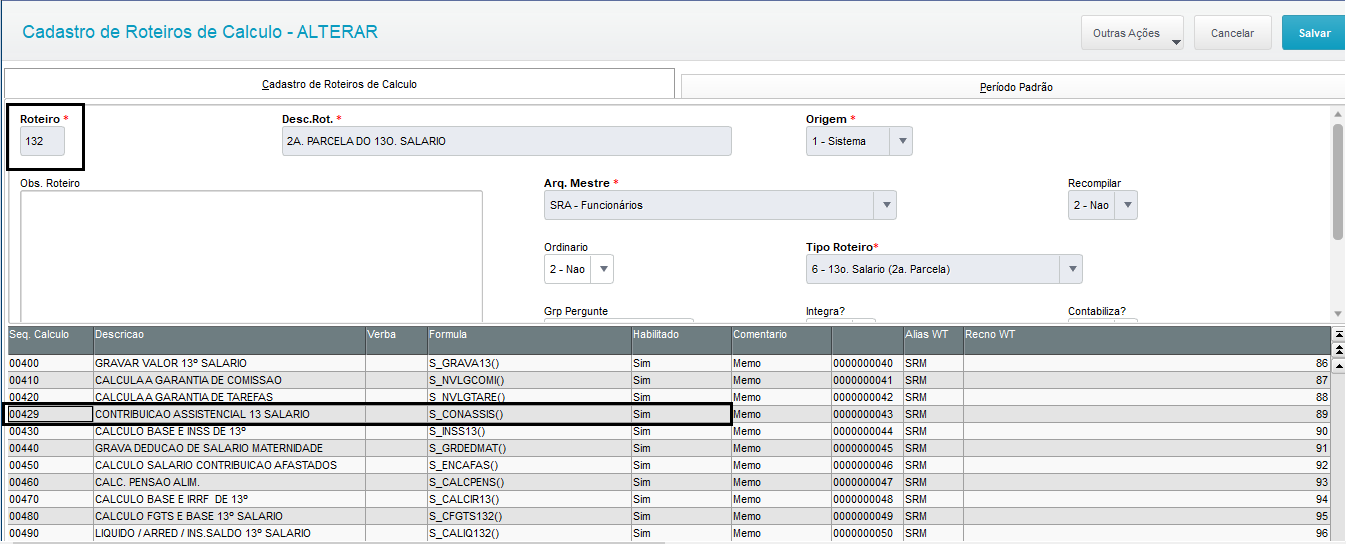Open the Origem dropdown
The image size is (1346, 544).
click(x=902, y=141)
